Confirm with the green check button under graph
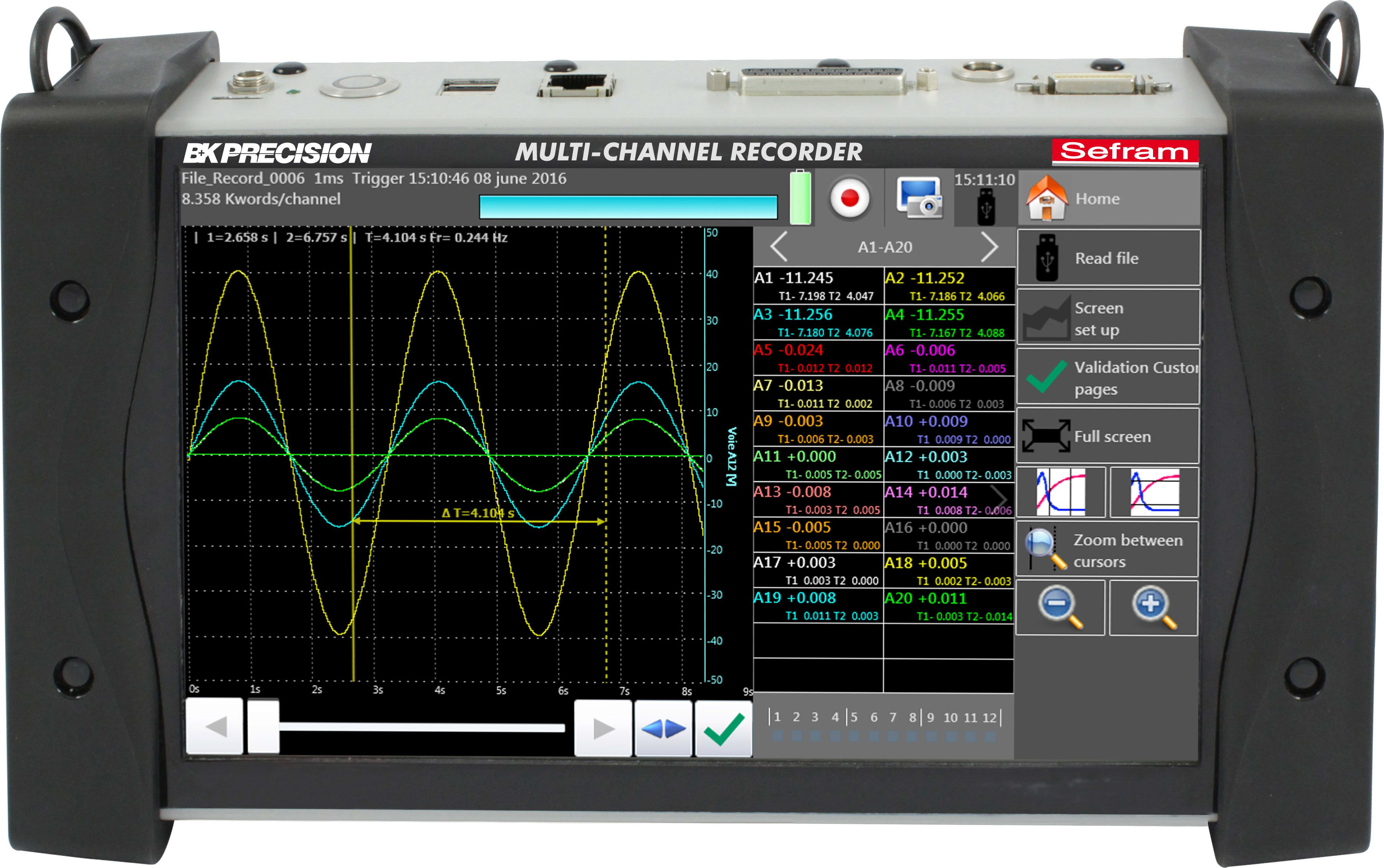The width and height of the screenshot is (1384, 868). pyautogui.click(x=724, y=729)
